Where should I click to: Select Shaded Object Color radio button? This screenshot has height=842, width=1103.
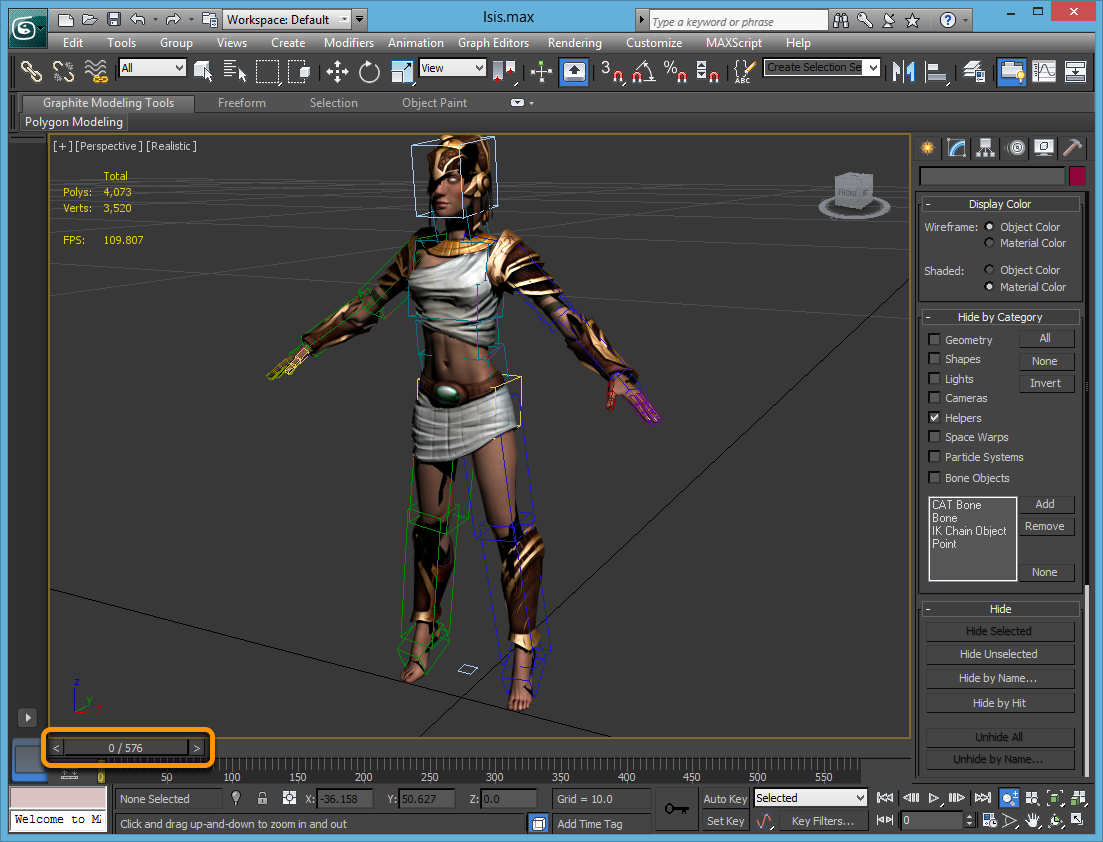pyautogui.click(x=989, y=269)
